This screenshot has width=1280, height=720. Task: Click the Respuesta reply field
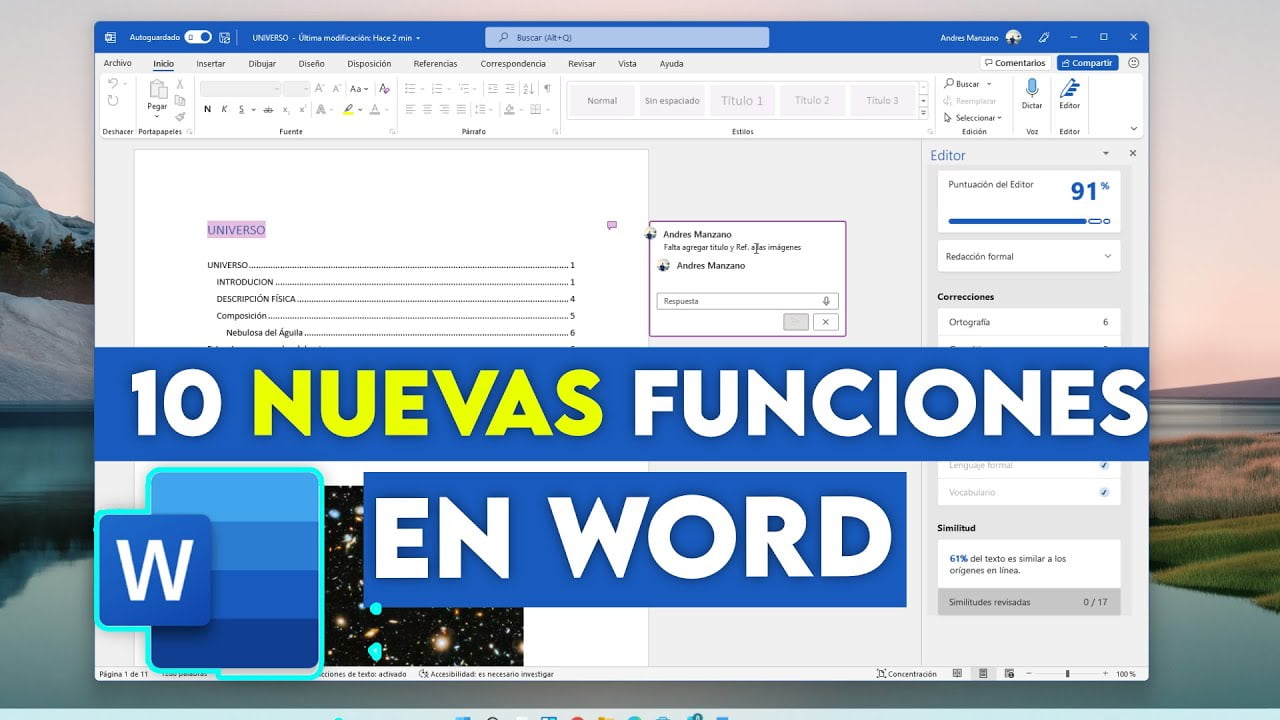(747, 301)
